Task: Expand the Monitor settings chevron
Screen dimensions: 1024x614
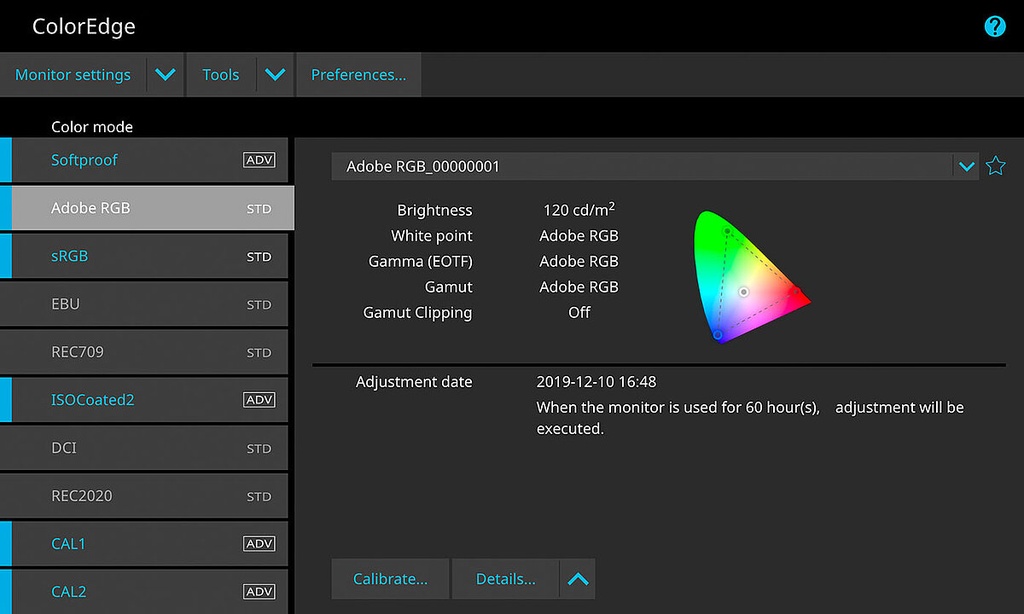Action: 166,74
